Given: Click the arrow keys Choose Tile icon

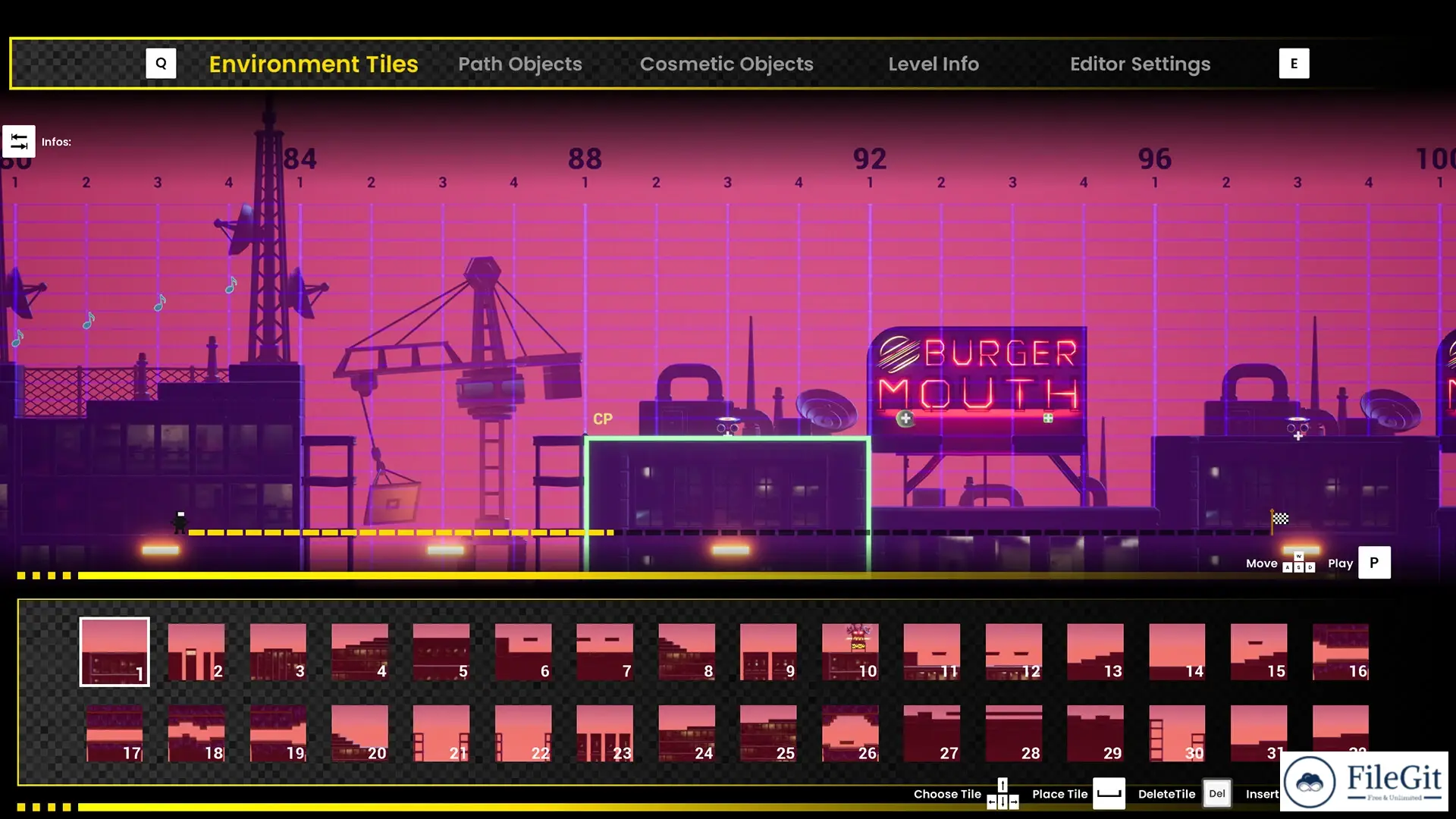Looking at the screenshot, I should (1003, 794).
